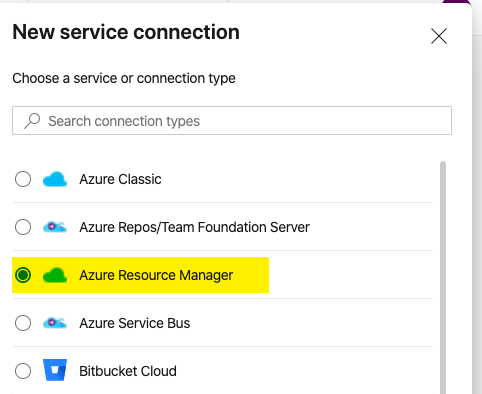Click the magnifying glass search icon
Screen dimensions: 482x394
[x=32, y=121]
